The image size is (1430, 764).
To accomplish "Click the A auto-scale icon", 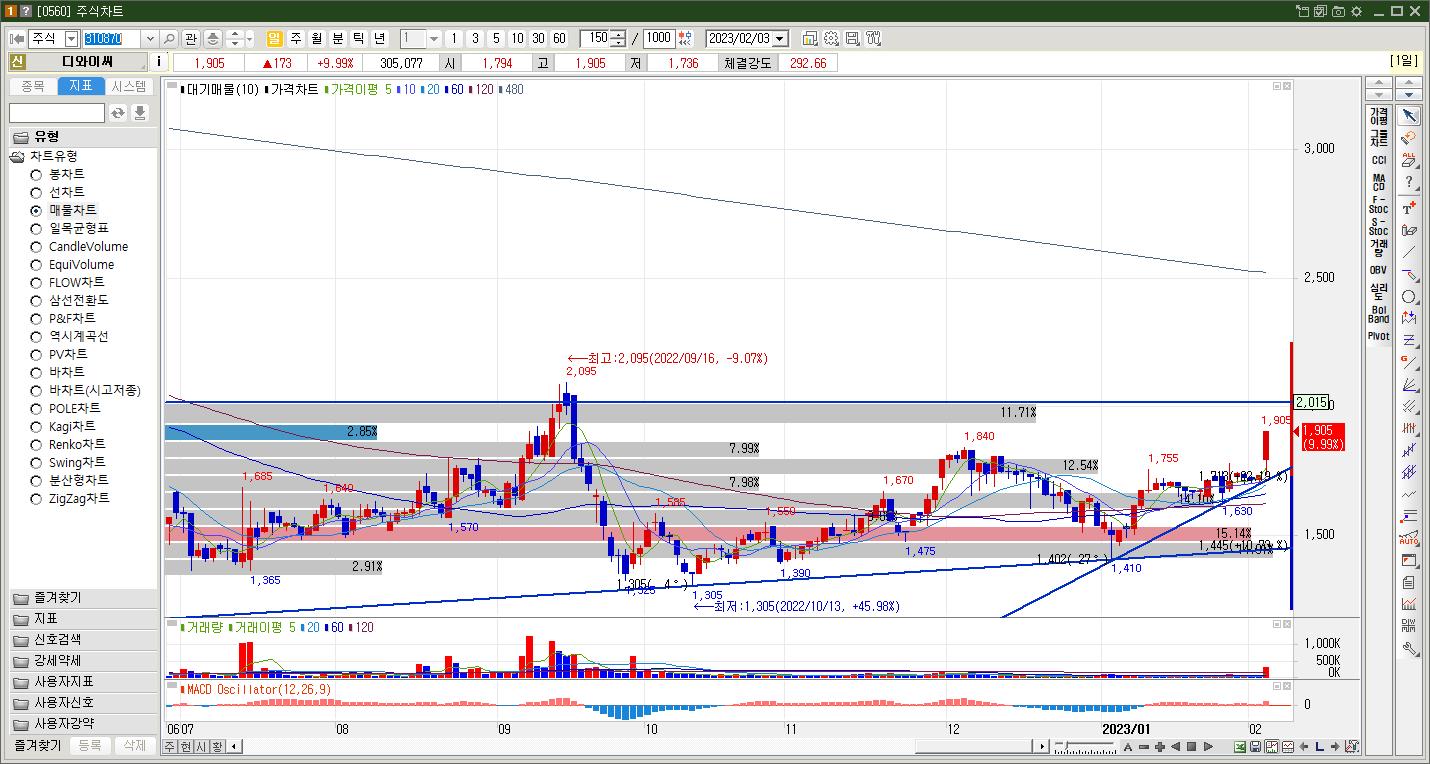I will point(1128,746).
